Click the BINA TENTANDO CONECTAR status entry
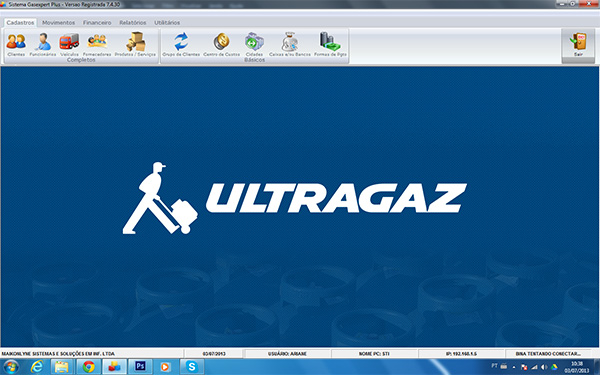 548,354
